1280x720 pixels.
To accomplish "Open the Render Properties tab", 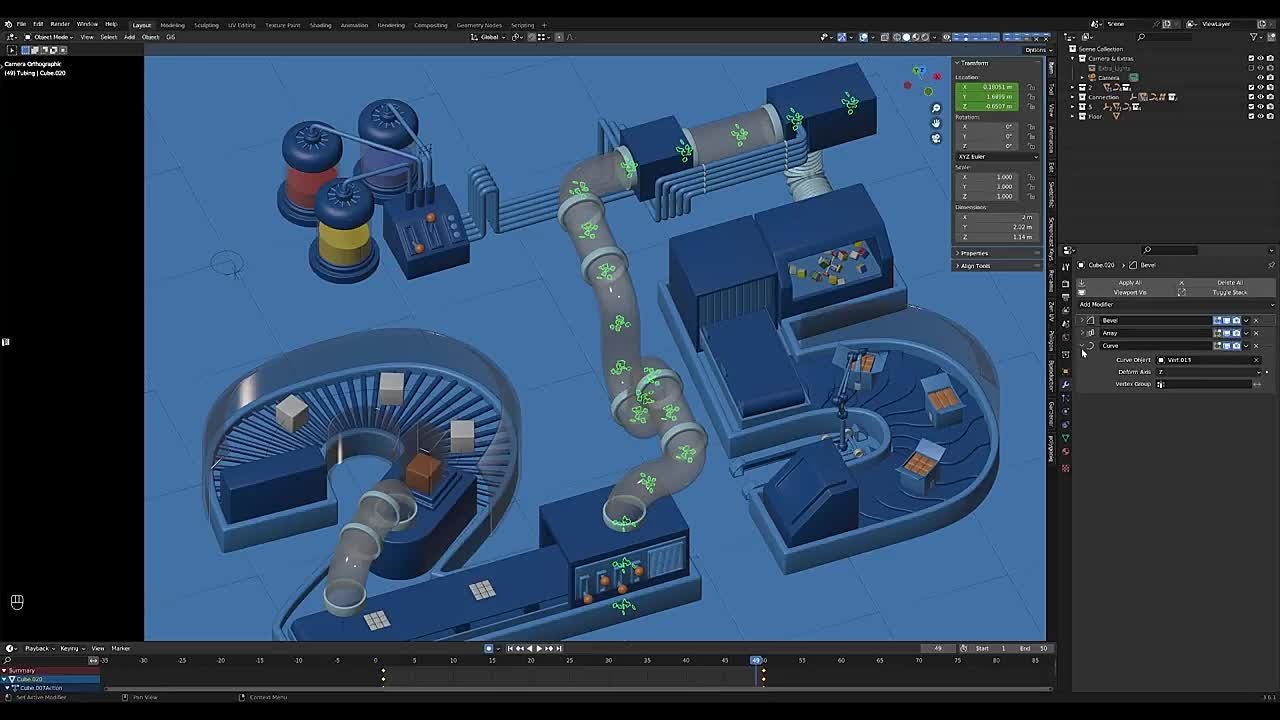I will 1066,282.
